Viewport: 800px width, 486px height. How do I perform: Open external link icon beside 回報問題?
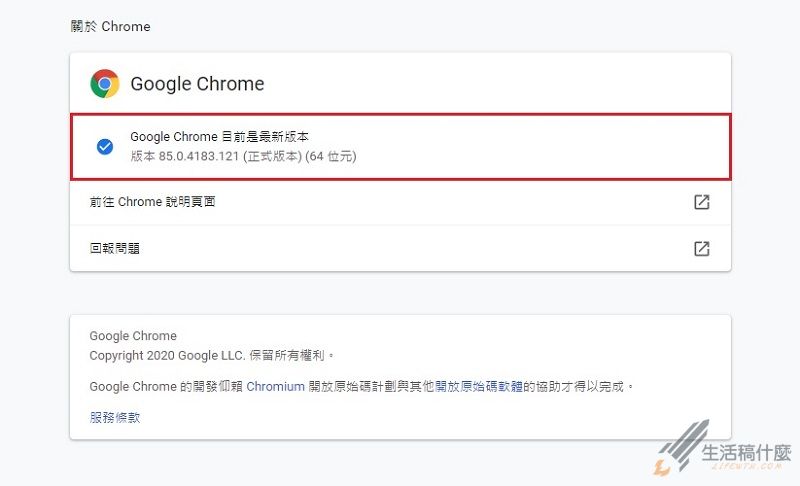pos(702,249)
